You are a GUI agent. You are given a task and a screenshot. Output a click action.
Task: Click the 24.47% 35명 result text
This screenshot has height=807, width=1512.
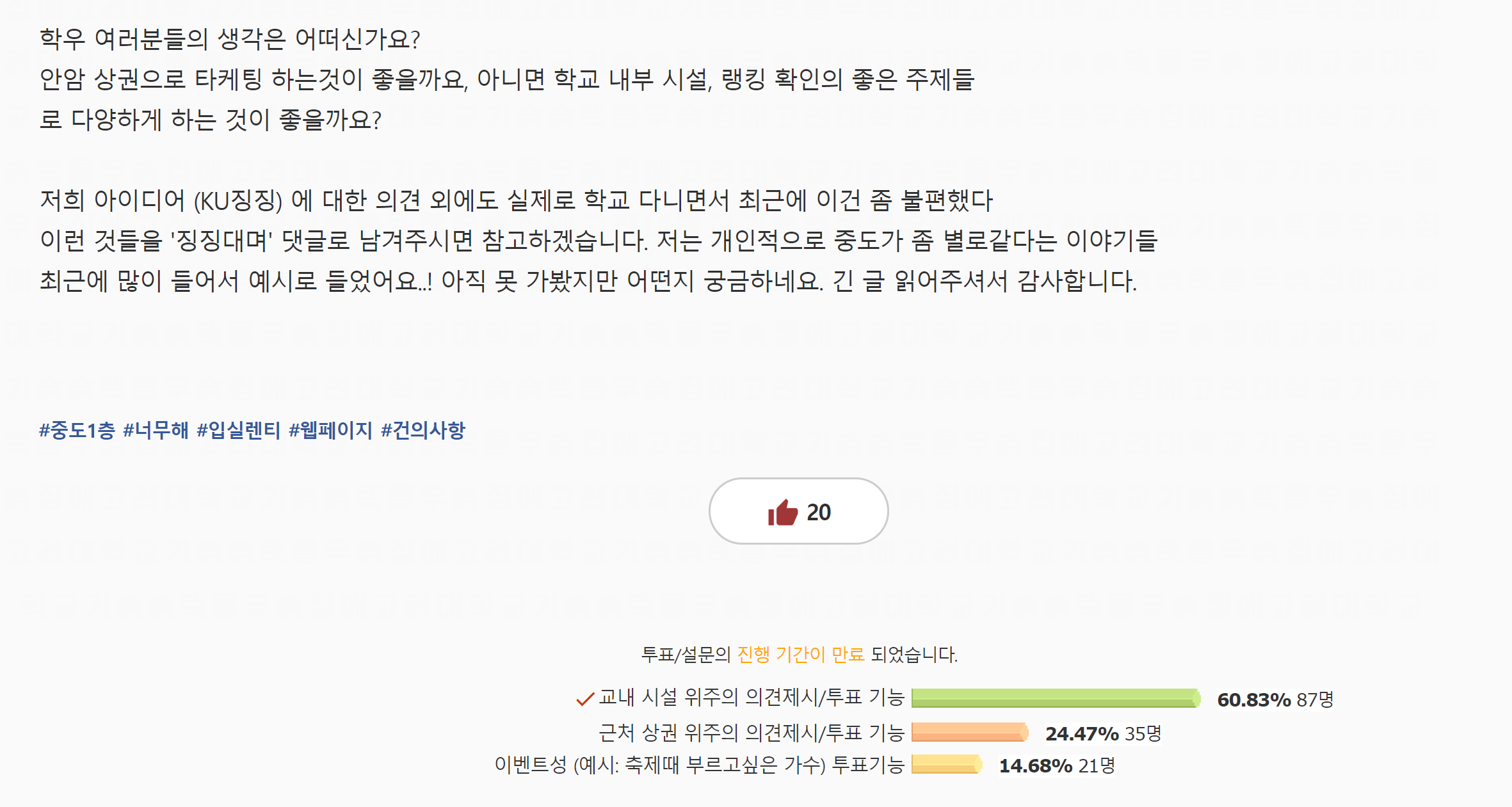(x=1103, y=733)
